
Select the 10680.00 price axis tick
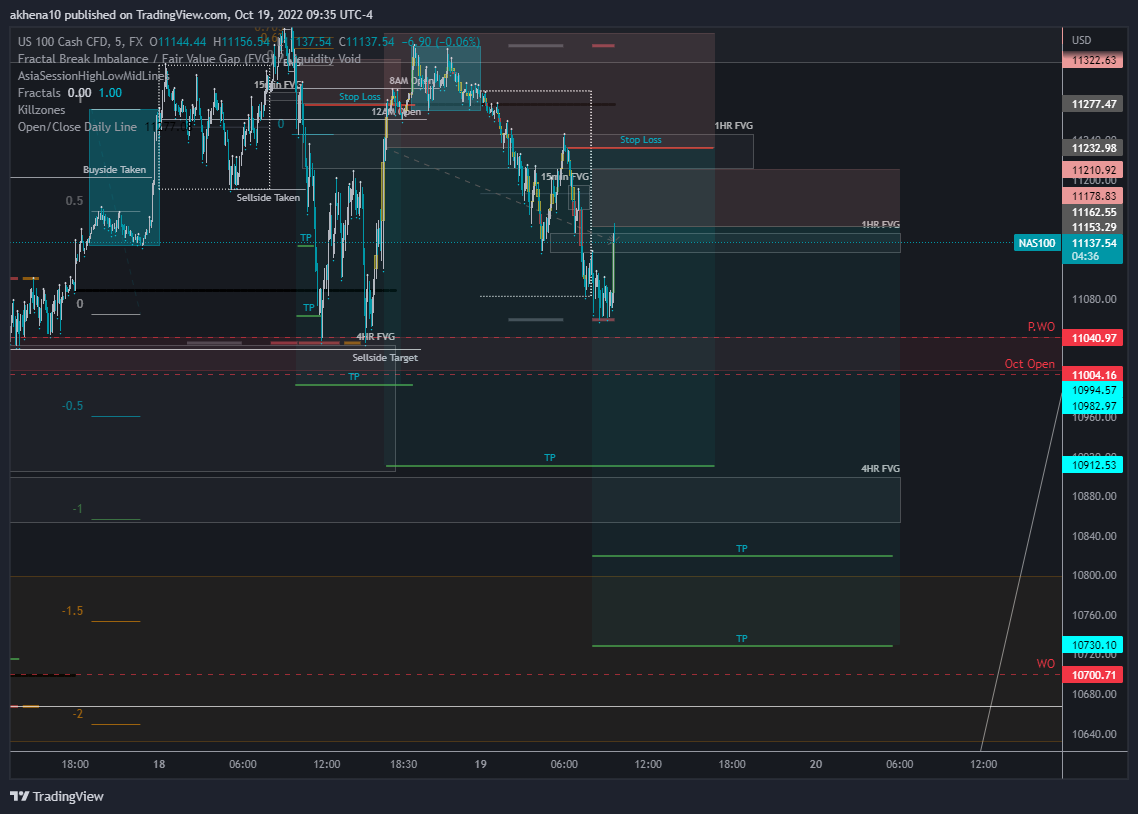click(x=1094, y=694)
